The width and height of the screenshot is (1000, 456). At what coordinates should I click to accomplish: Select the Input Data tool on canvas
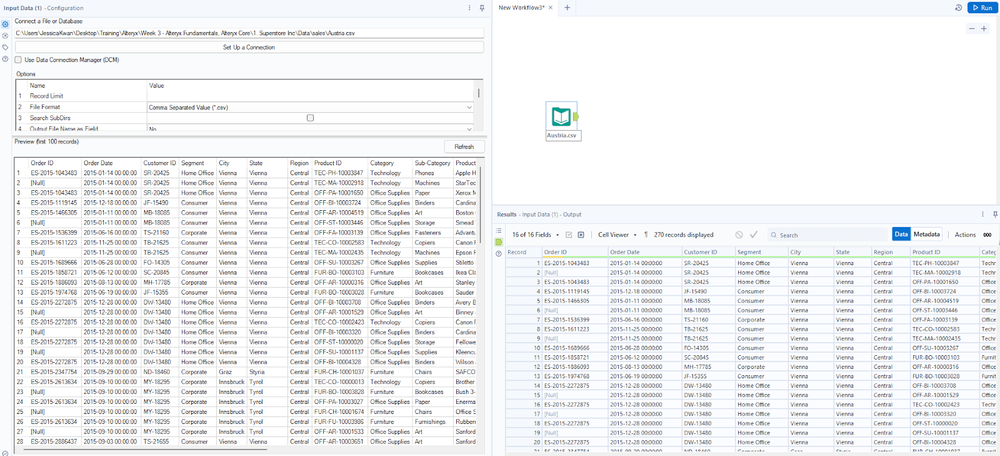(561, 117)
